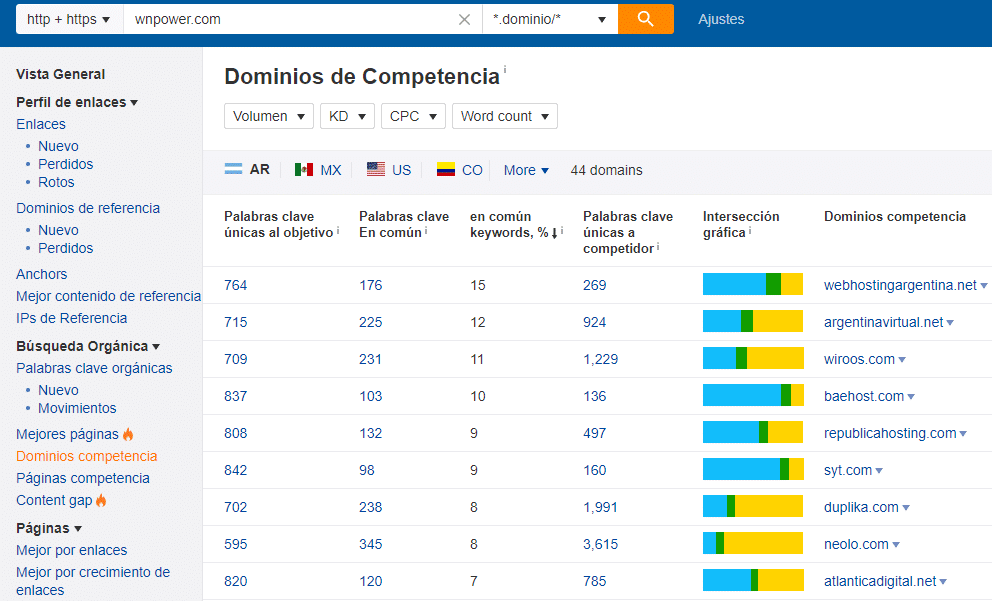
Task: Open the atlanticadigital.net competitor link
Action: [880, 581]
